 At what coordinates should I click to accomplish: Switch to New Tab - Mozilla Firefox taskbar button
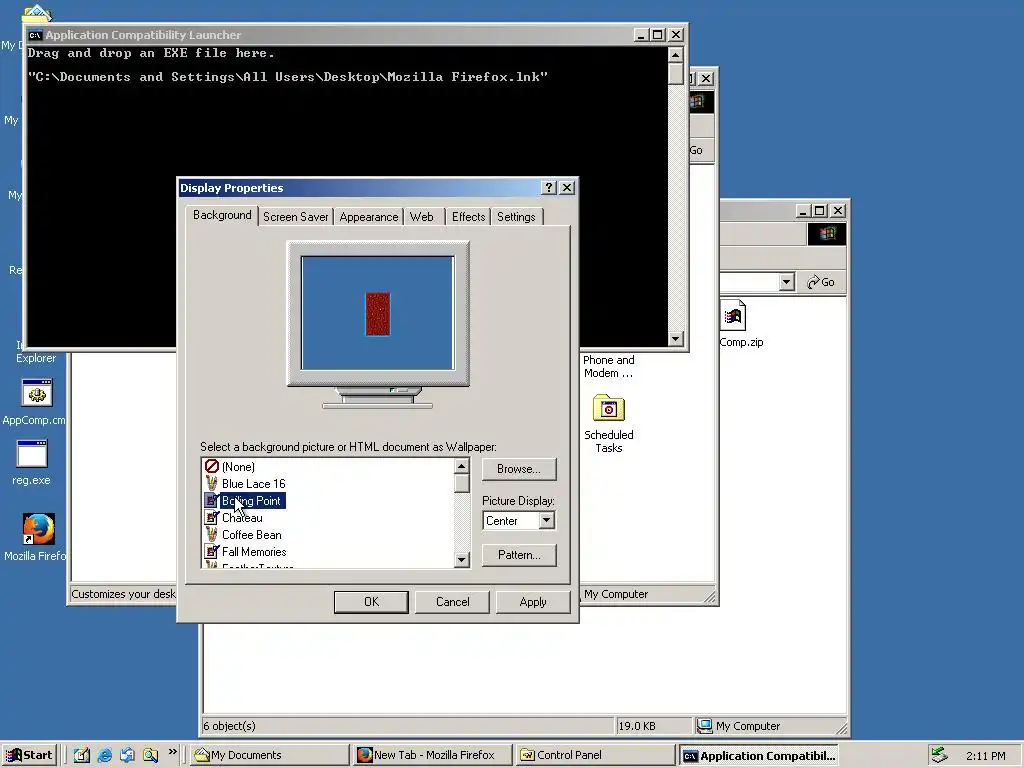tap(432, 755)
